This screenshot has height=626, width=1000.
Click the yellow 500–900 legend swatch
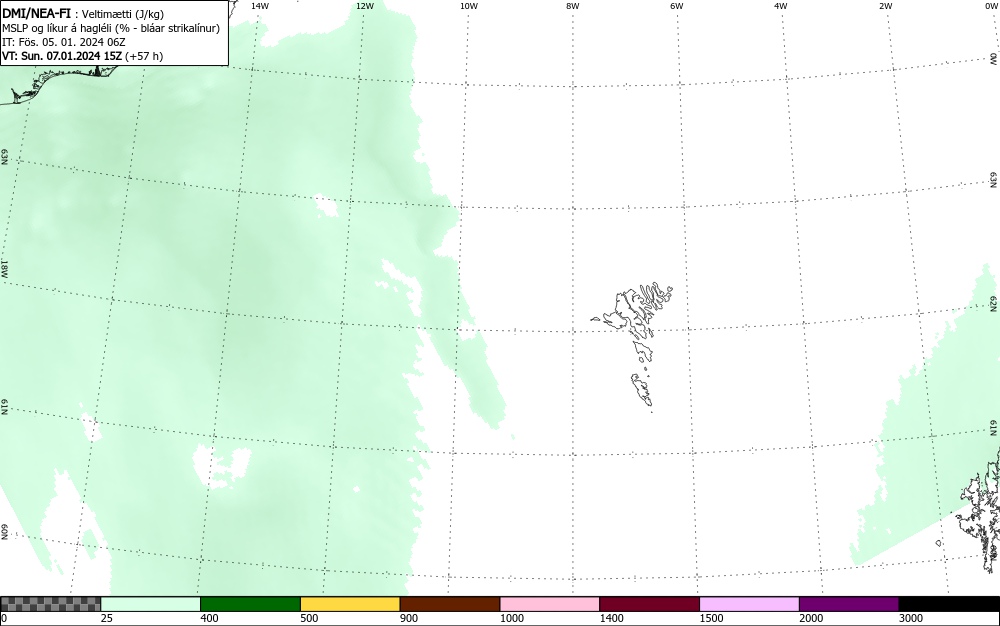click(x=350, y=604)
